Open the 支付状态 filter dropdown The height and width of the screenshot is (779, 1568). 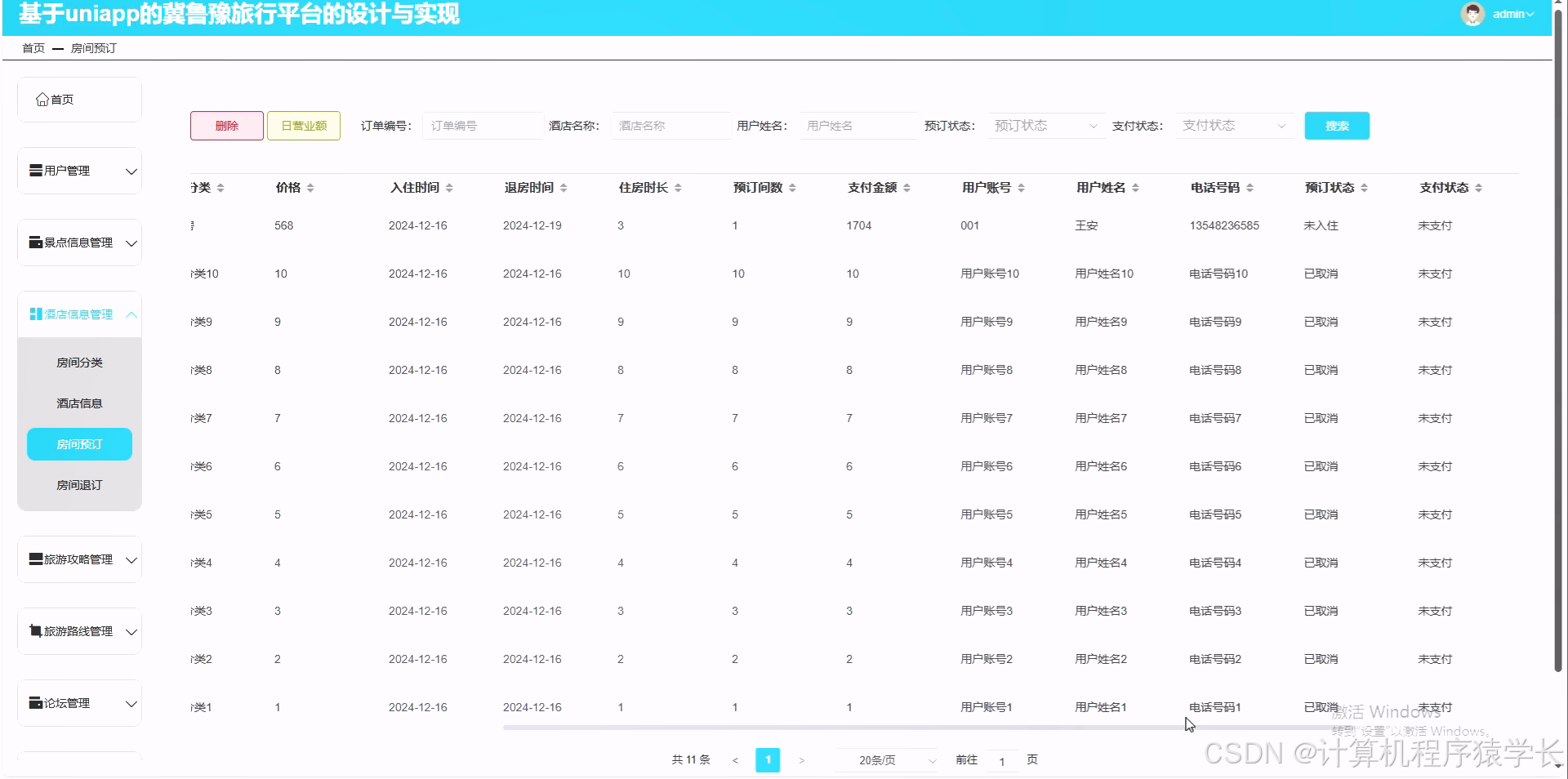1234,126
